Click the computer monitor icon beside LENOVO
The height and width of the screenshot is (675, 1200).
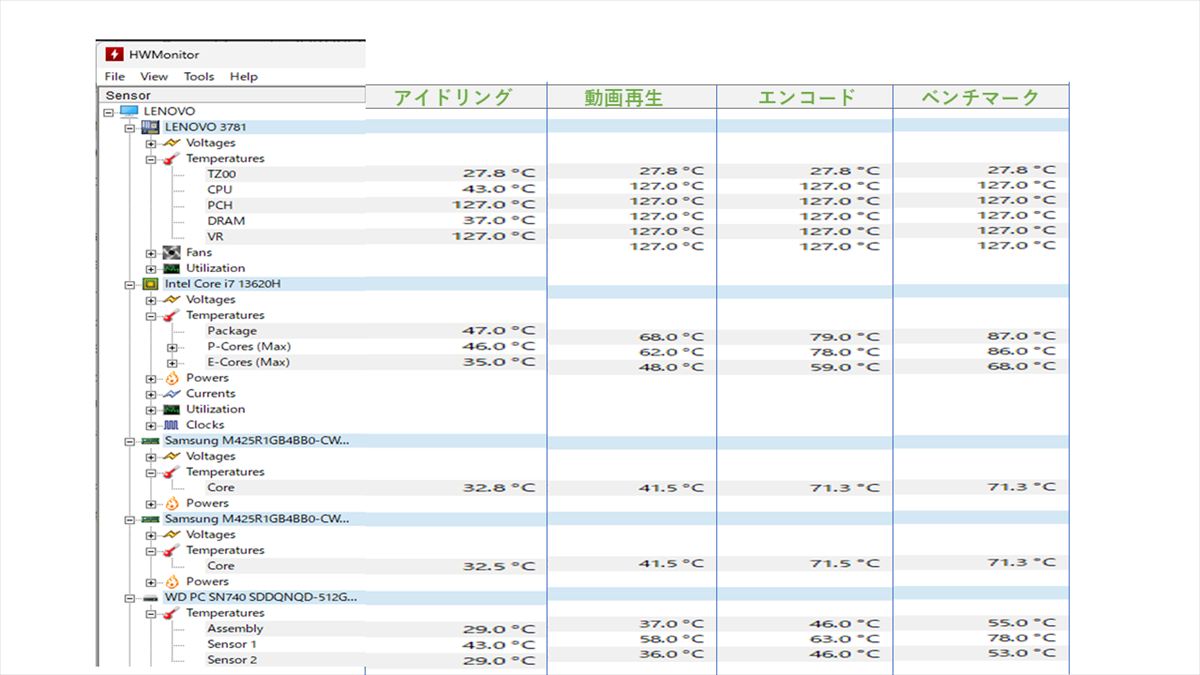pos(129,111)
